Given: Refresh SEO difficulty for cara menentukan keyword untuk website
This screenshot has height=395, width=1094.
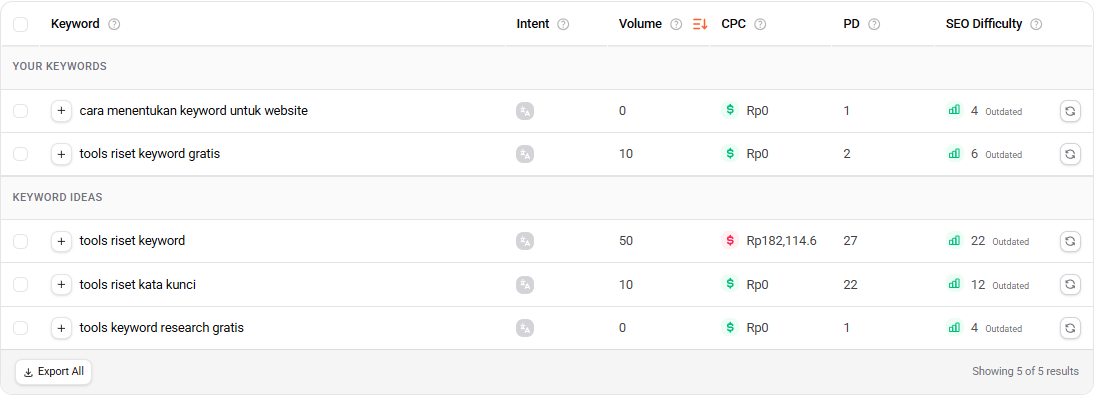Looking at the screenshot, I should point(1070,111).
